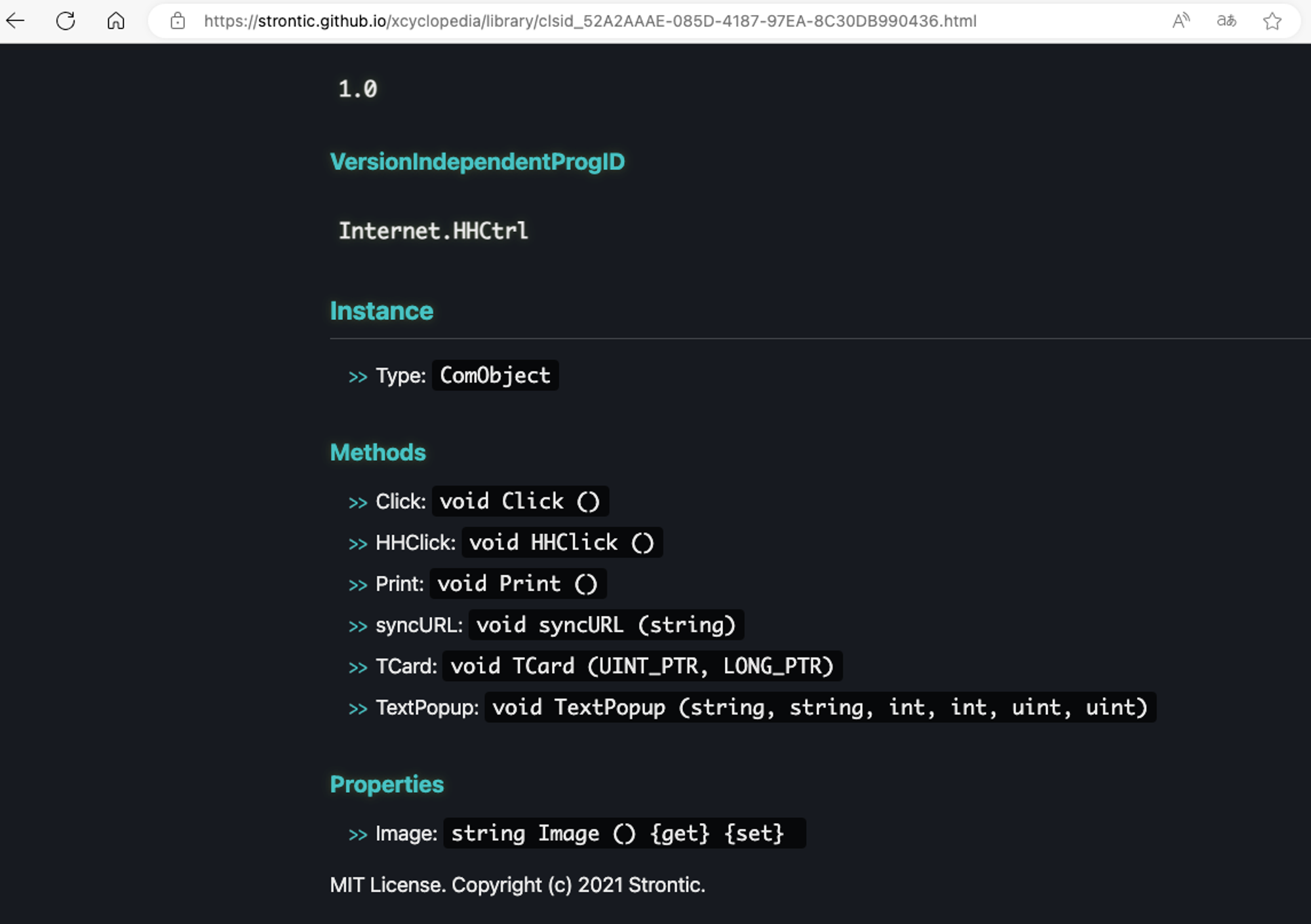Click the void HHClick () signature

point(562,543)
